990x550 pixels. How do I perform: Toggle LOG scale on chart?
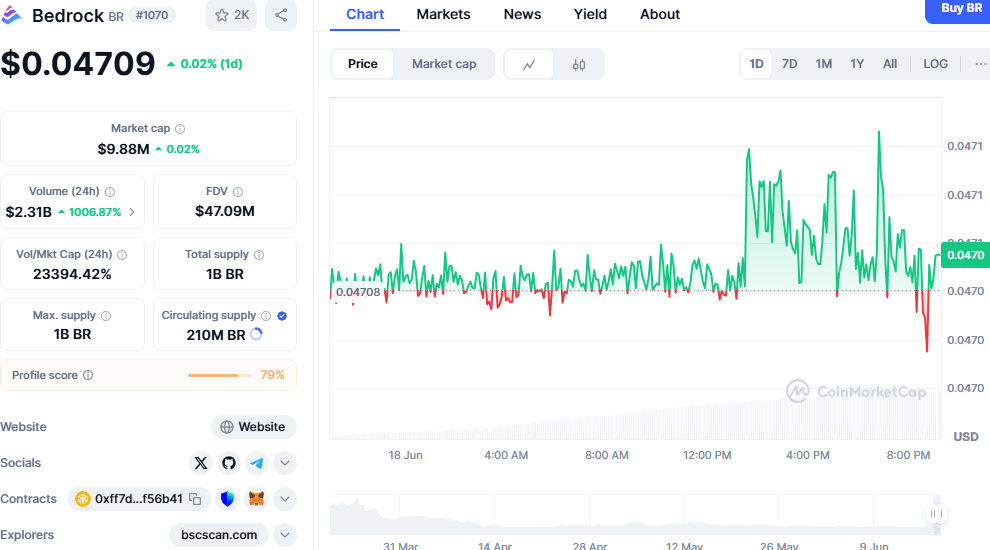pos(935,64)
